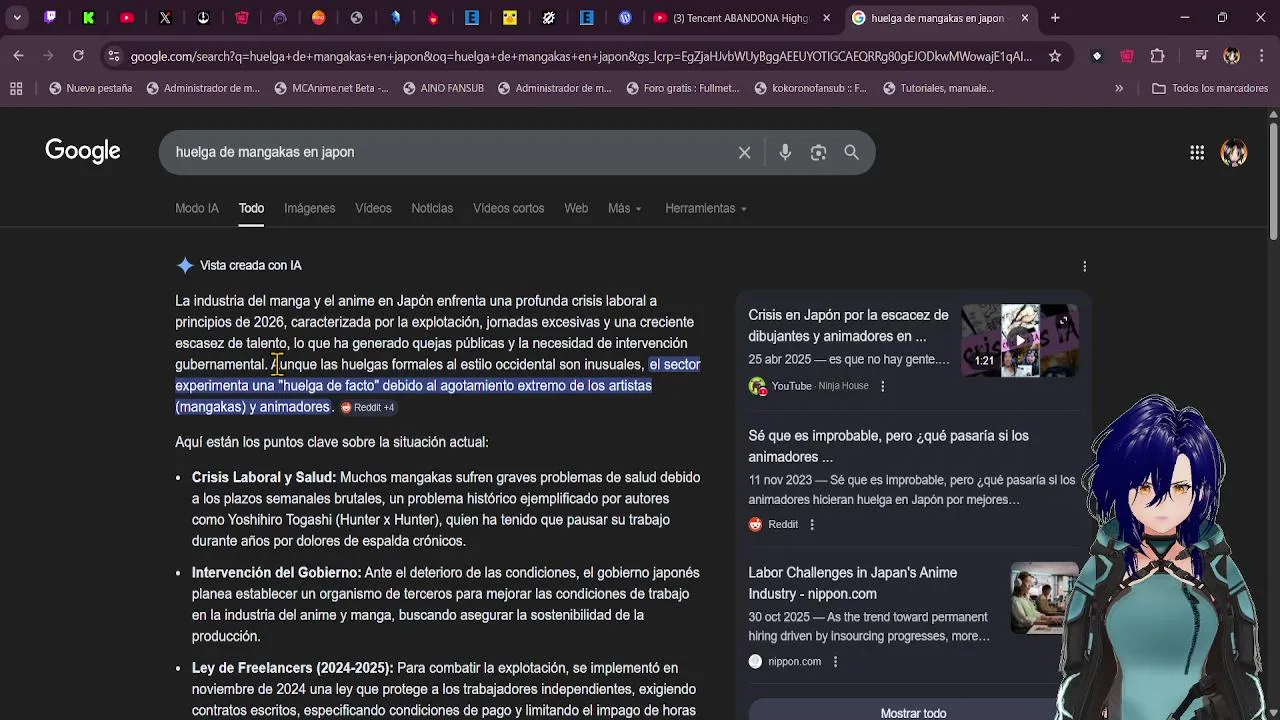Viewport: 1280px width, 720px height.
Task: Open the nippon.com article thumbnail
Action: 1044,598
